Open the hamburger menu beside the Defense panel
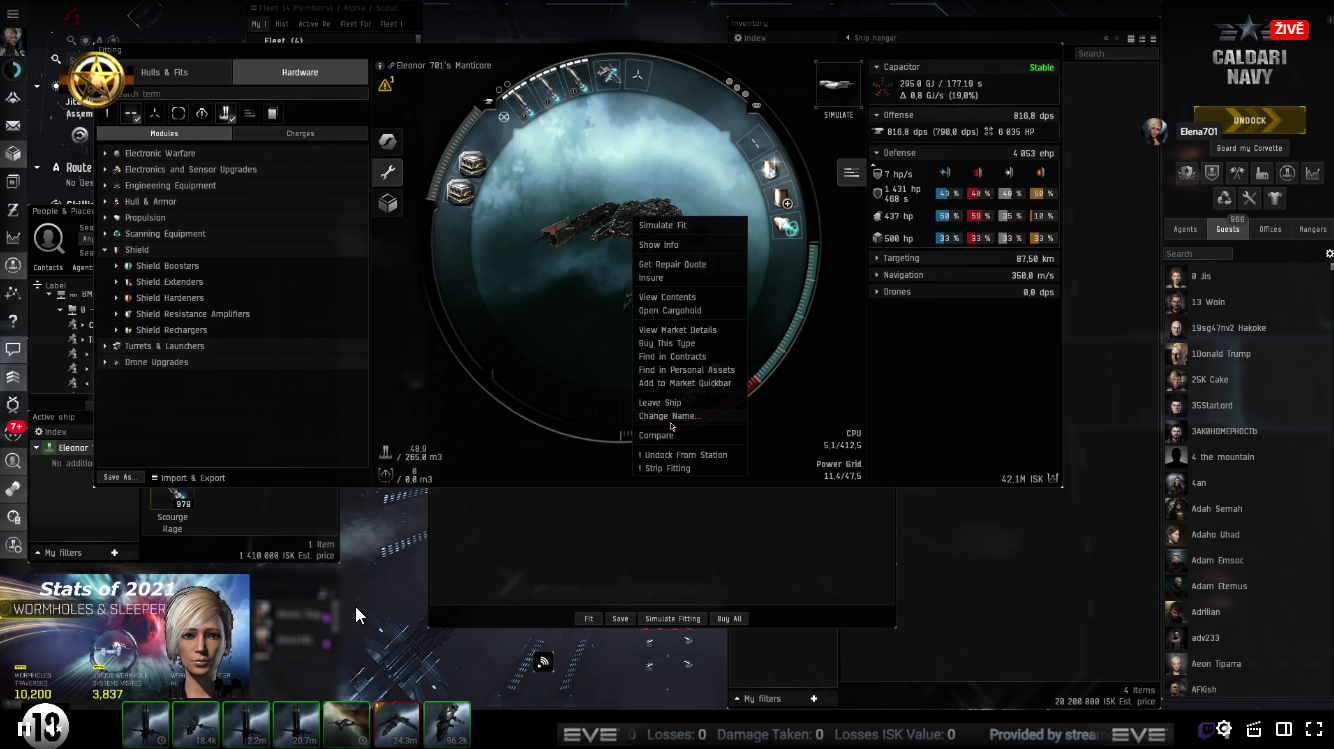This screenshot has width=1334, height=749. [x=851, y=172]
